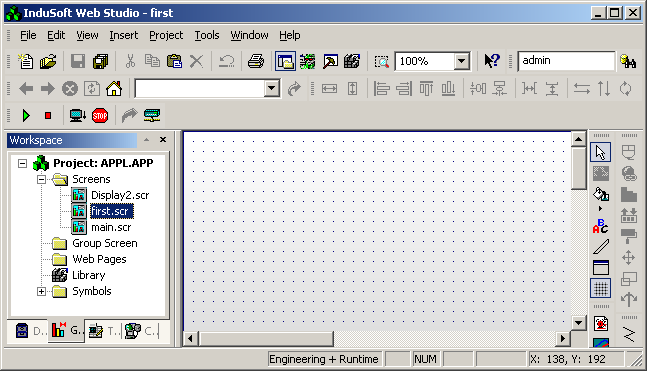The height and width of the screenshot is (371, 647).
Task: Open the Project menu
Action: (166, 35)
